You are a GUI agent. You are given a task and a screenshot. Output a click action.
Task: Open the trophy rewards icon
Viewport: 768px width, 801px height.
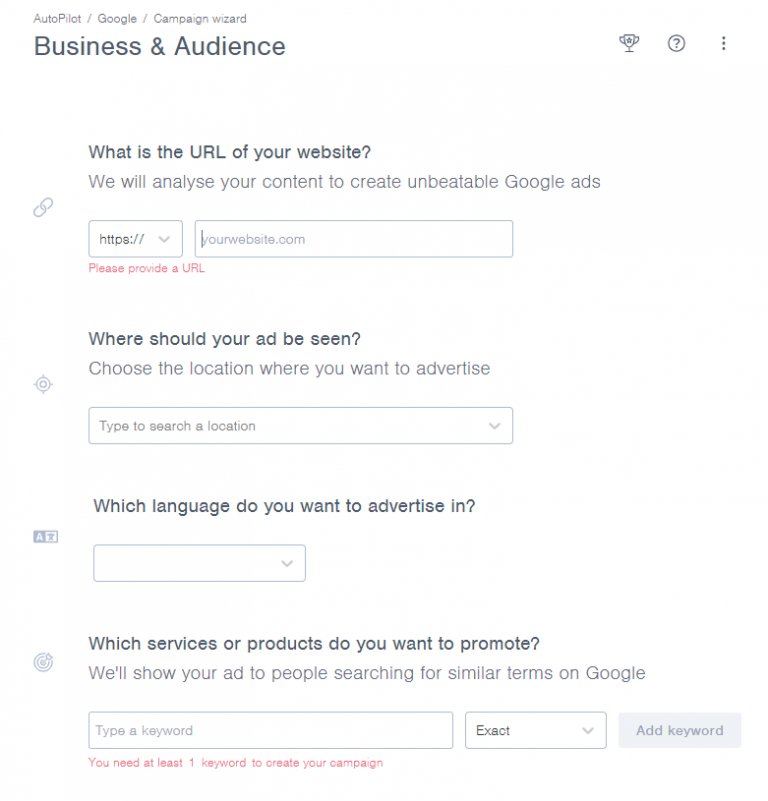(x=629, y=43)
